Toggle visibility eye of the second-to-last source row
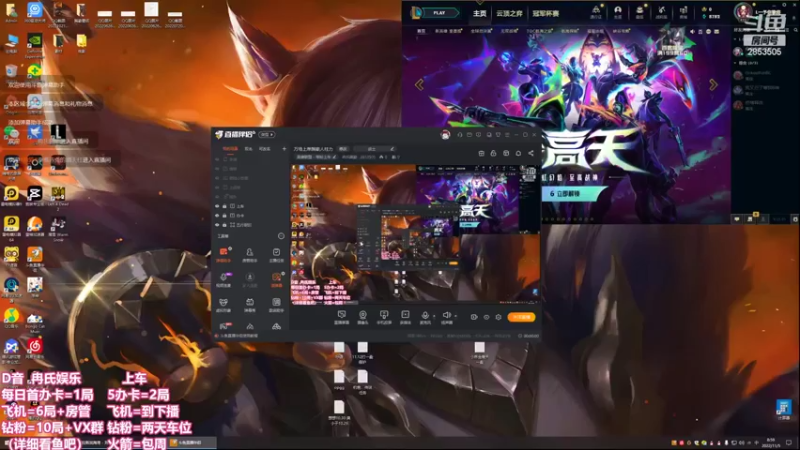Image resolution: width=800 pixels, height=450 pixels. [217, 216]
